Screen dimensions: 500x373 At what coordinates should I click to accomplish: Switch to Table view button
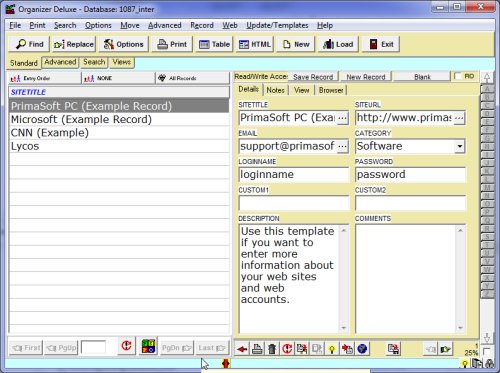pos(214,44)
